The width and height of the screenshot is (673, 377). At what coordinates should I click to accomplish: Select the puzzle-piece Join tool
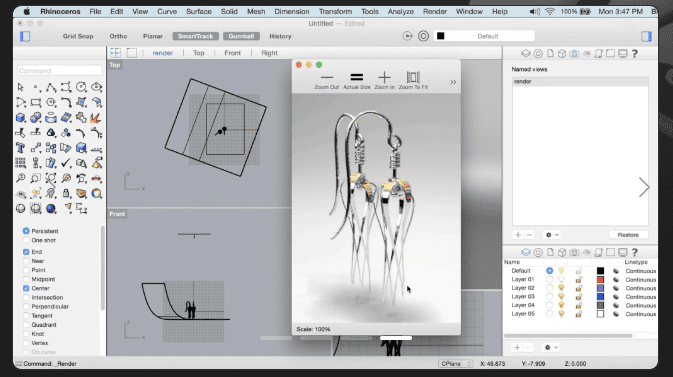pos(81,118)
